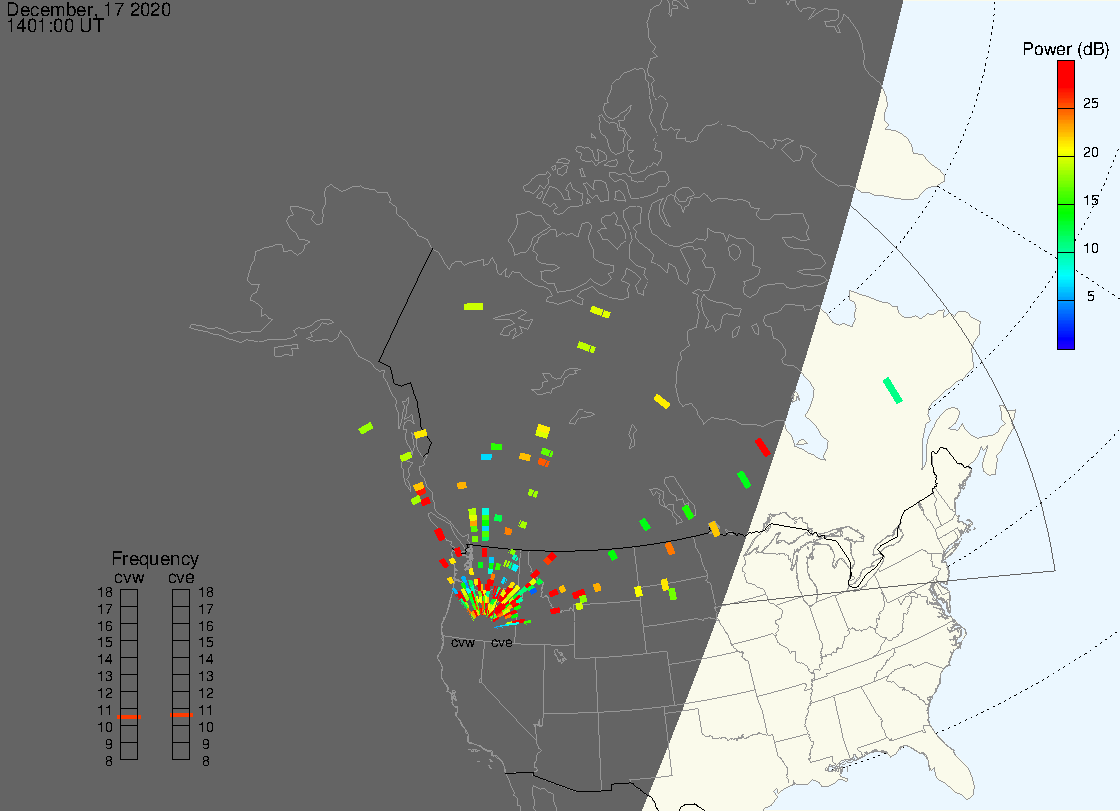Click 14 on the cvw frequency scale
This screenshot has height=811, width=1120.
[105, 660]
